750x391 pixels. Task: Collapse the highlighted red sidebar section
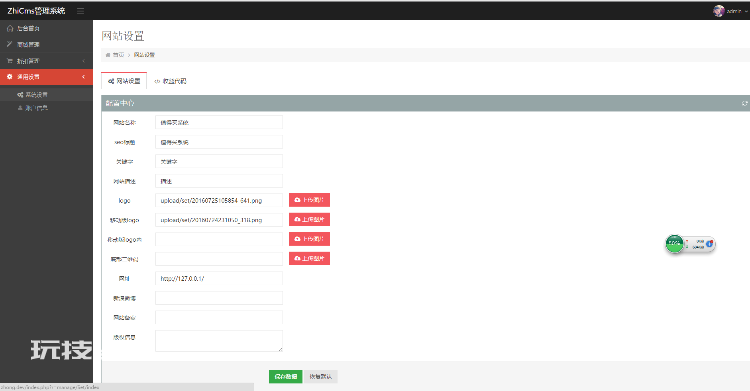(84, 77)
